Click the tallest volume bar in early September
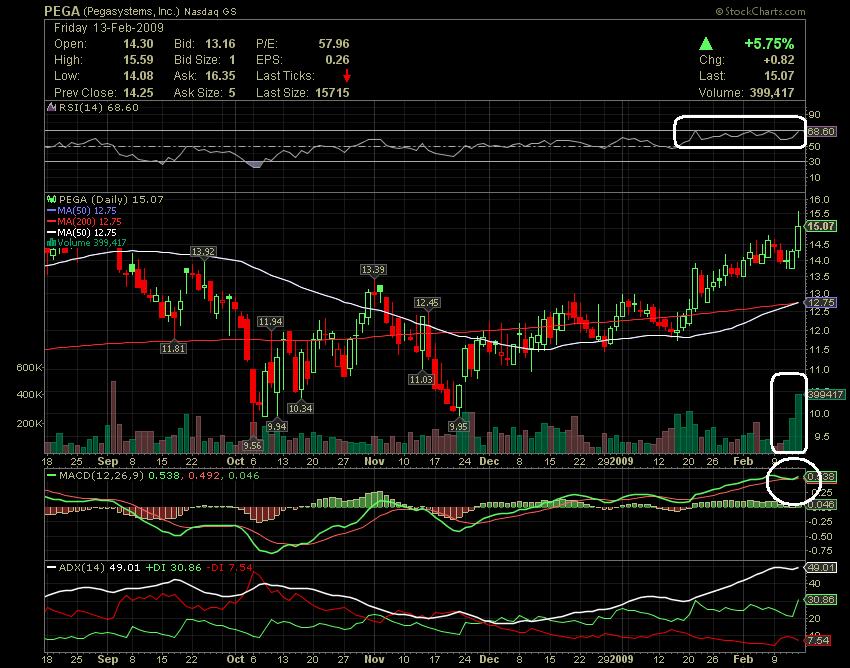The image size is (850, 668). click(x=114, y=417)
